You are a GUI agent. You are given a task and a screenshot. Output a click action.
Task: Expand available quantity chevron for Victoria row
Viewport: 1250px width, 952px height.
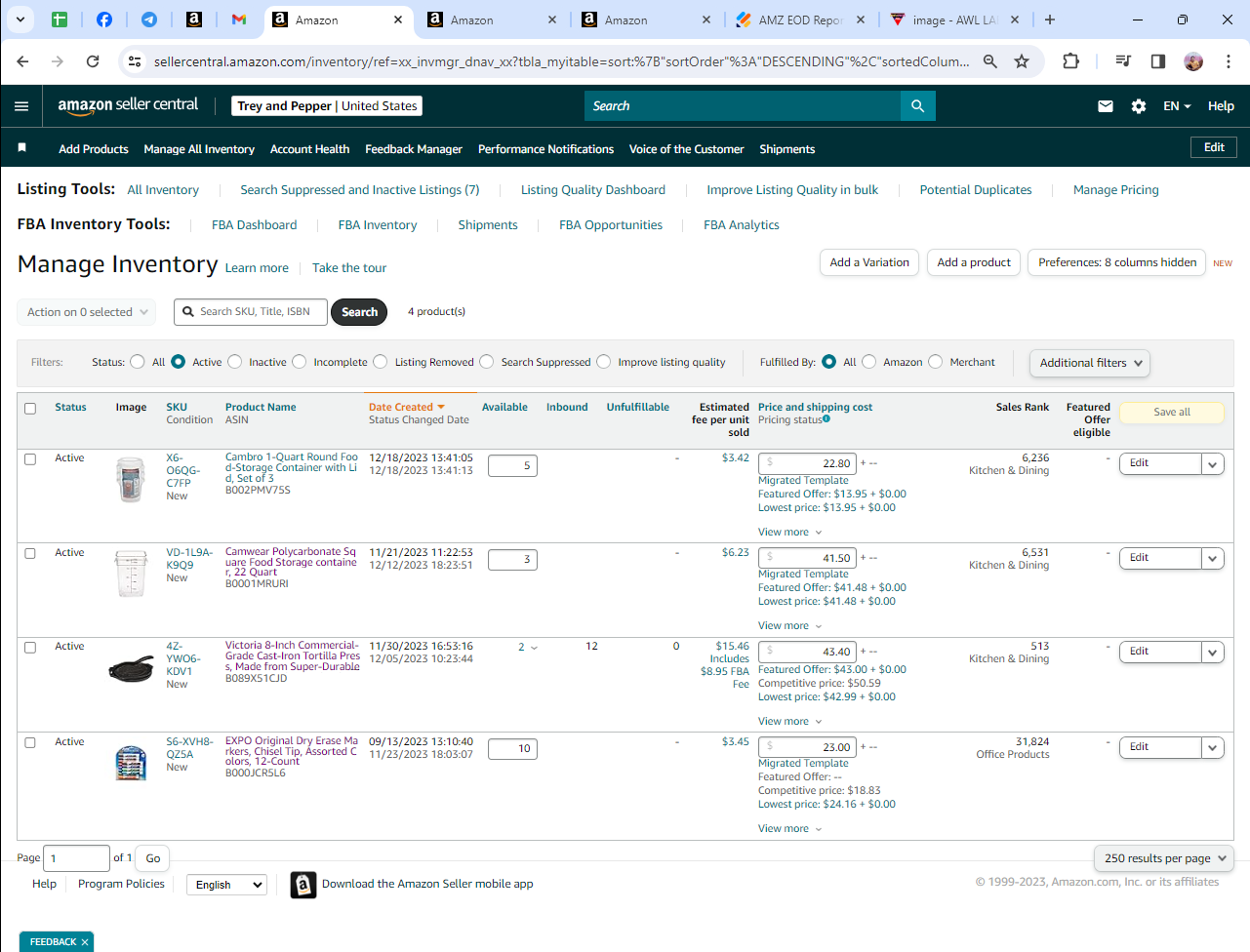pyautogui.click(x=534, y=648)
